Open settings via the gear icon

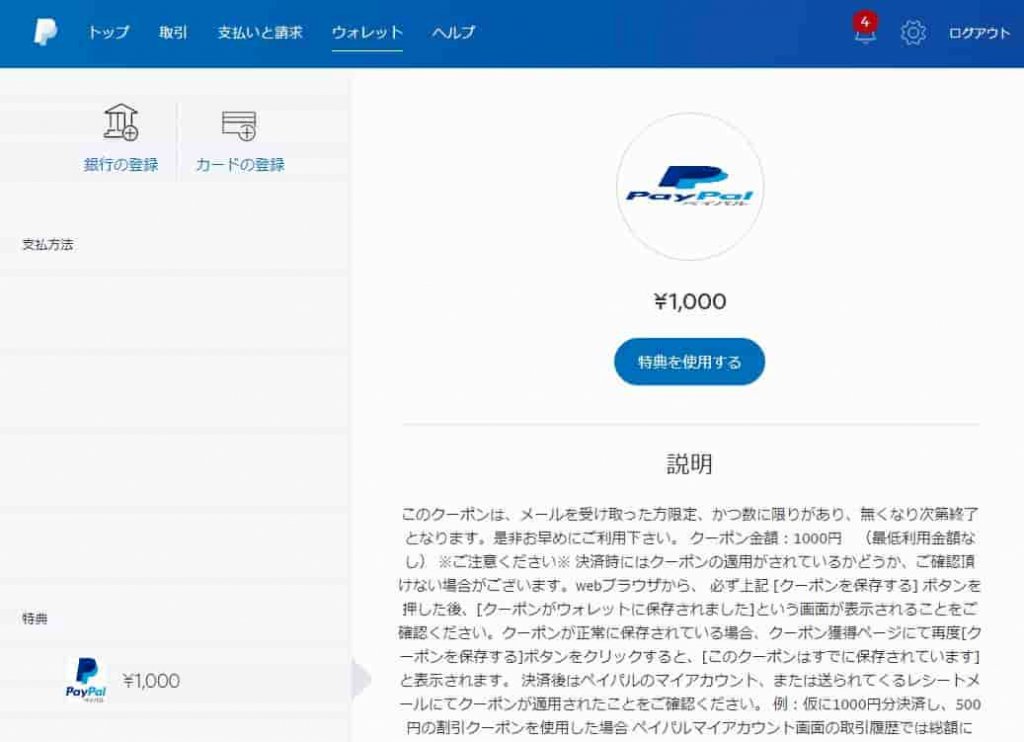[x=913, y=32]
